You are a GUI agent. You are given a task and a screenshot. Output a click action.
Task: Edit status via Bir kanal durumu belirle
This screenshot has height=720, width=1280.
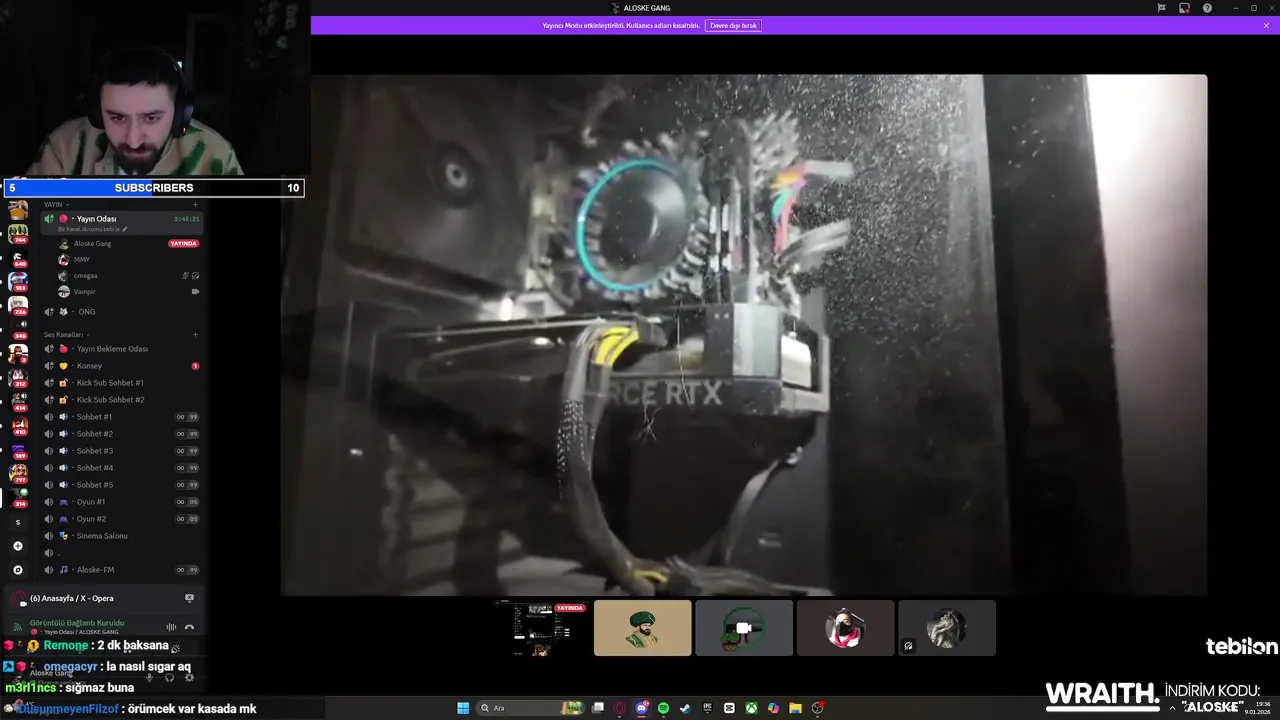pos(93,229)
